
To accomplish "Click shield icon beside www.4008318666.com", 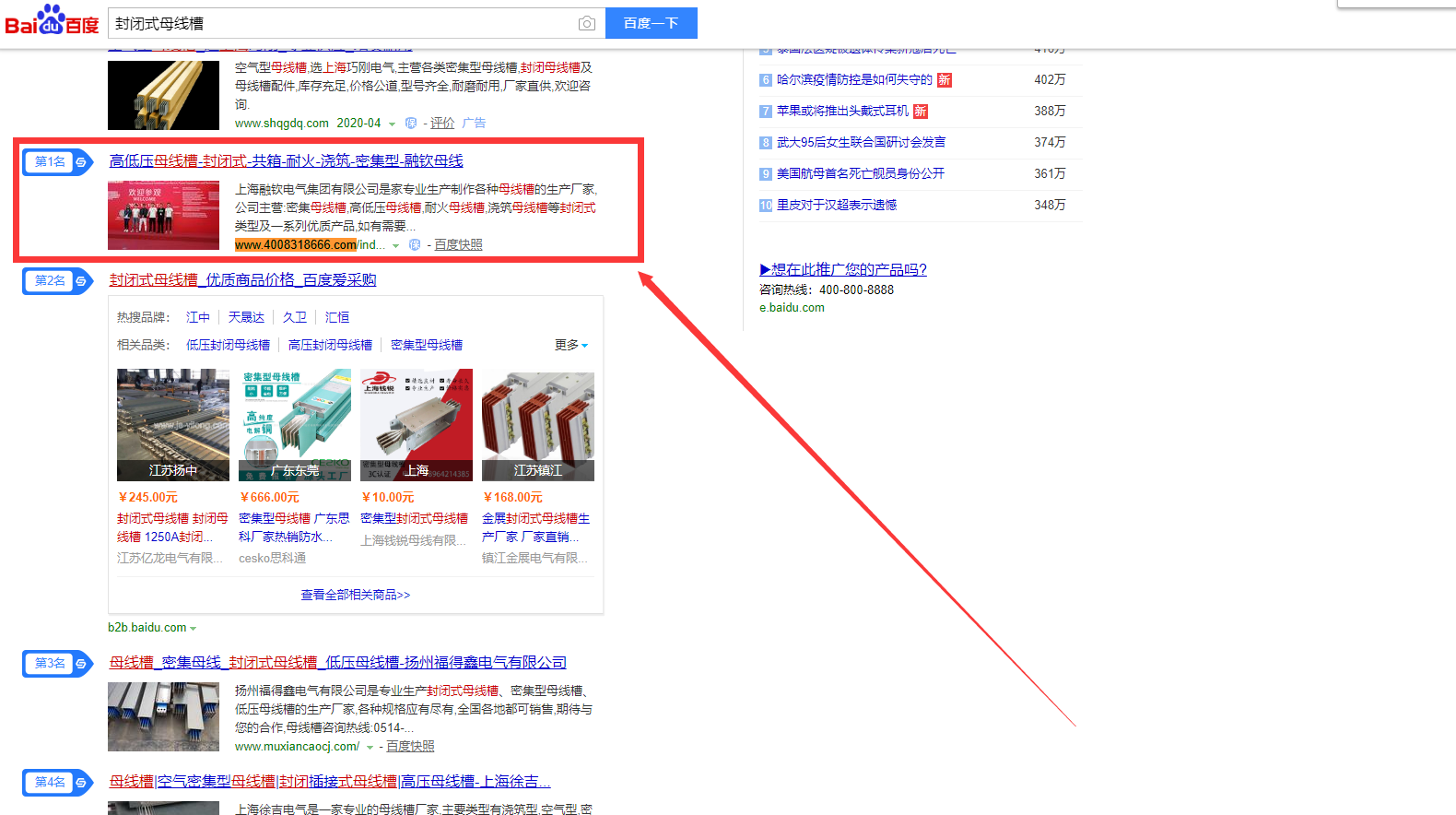I will point(415,245).
